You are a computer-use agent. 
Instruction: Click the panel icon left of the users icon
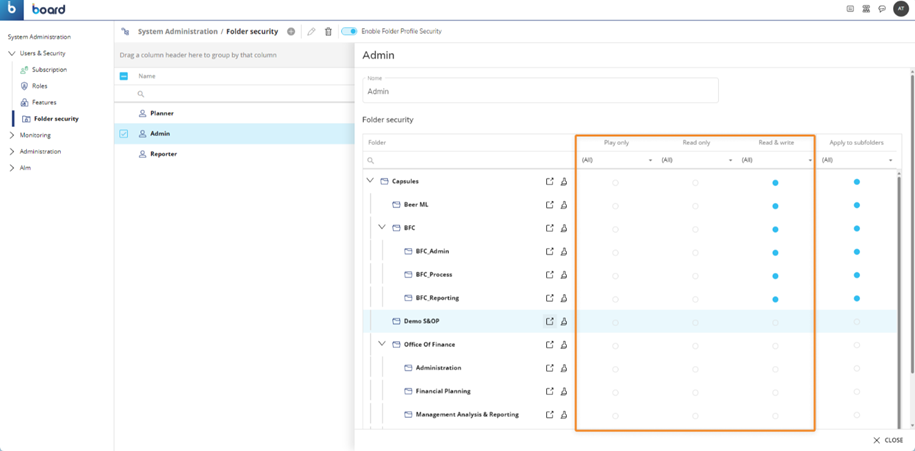pyautogui.click(x=850, y=9)
